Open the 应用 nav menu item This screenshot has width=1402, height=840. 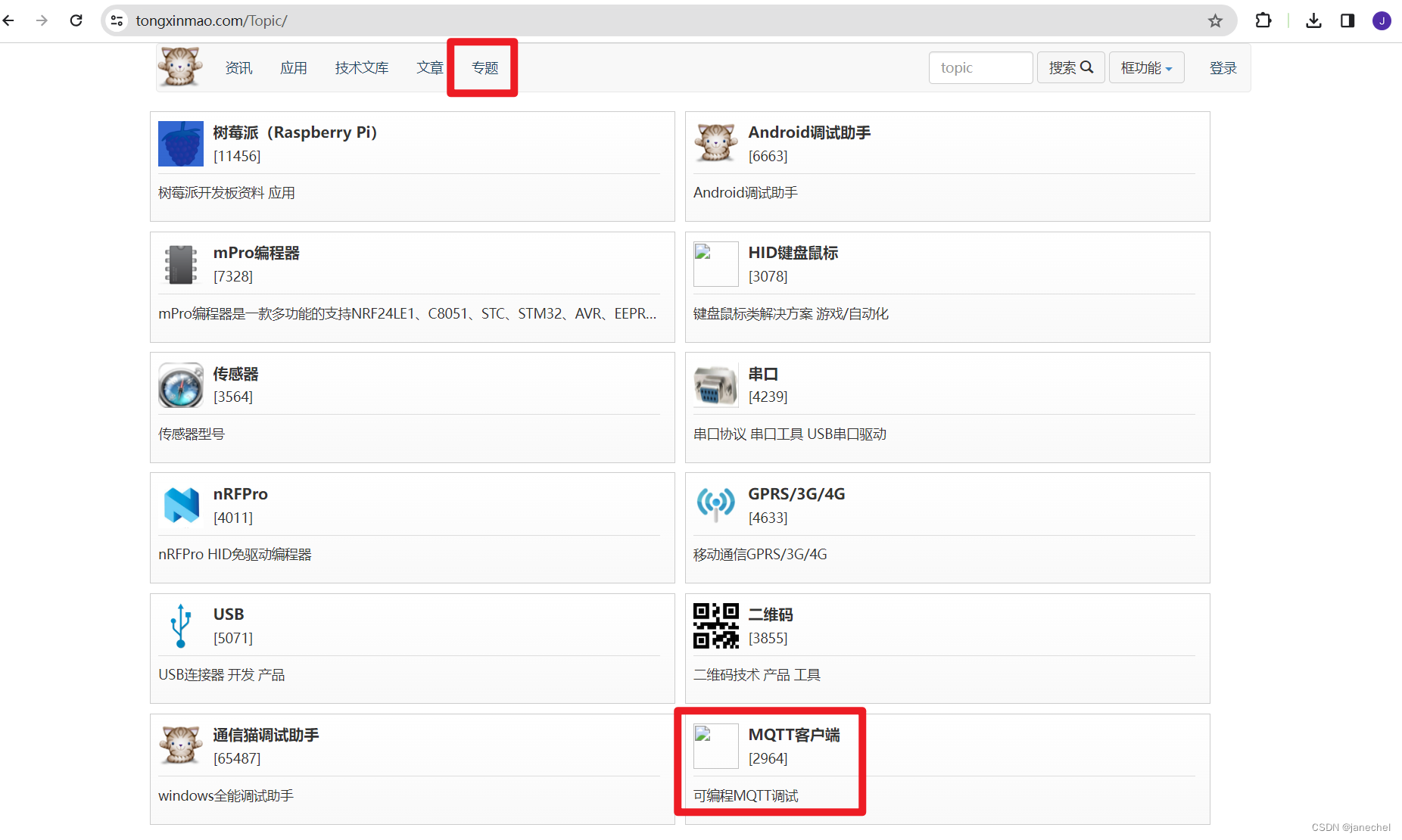pos(294,68)
